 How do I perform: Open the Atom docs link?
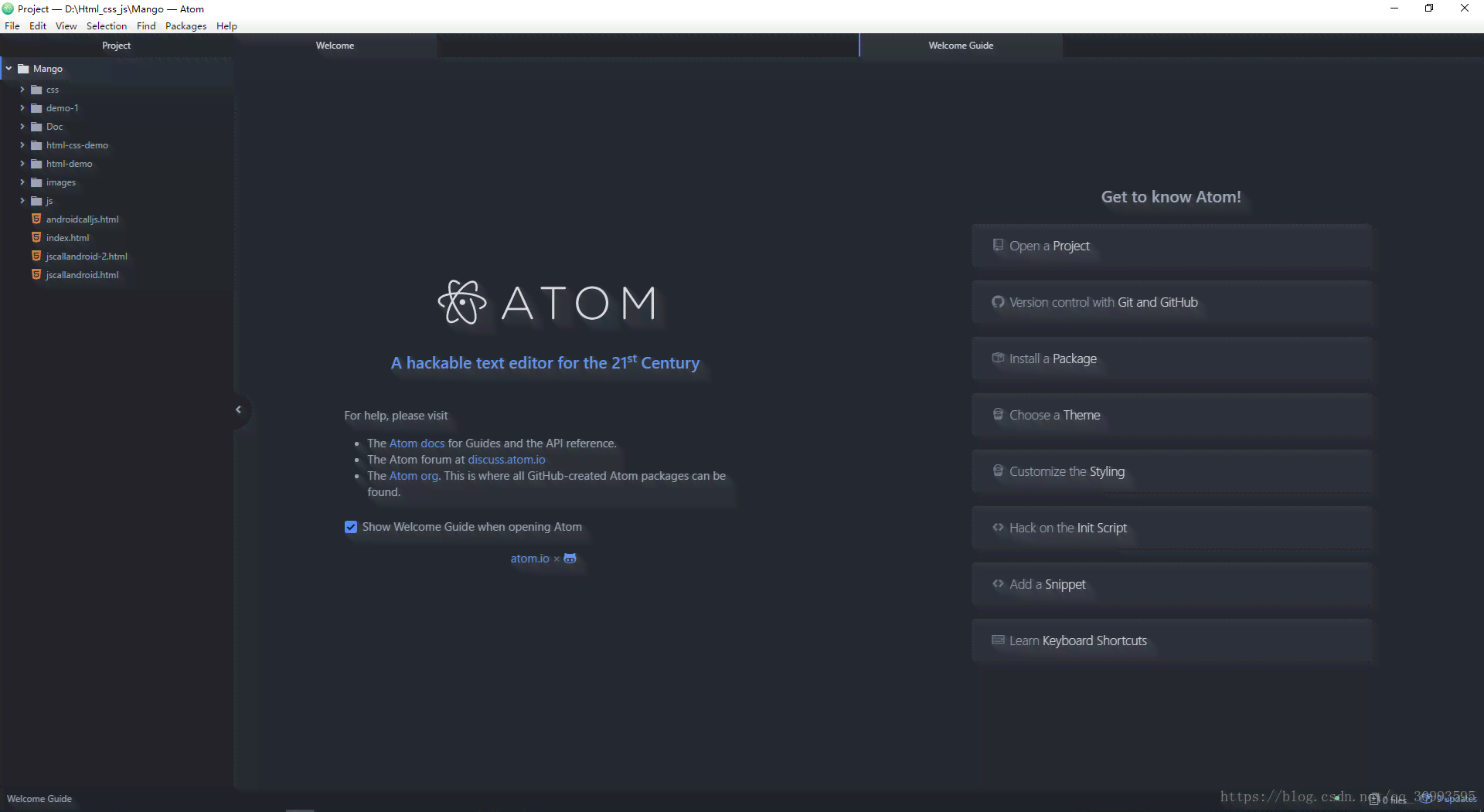coord(417,443)
